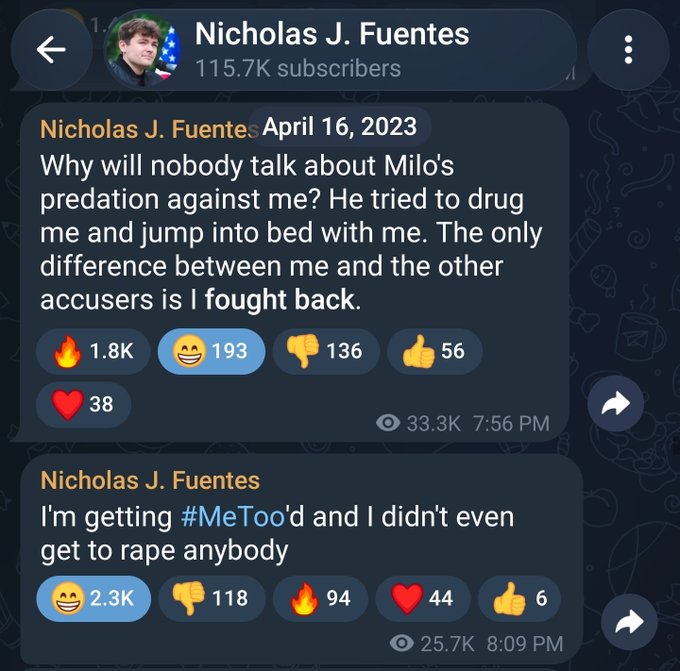
Task: Tap the April 16, 2023 date badge
Action: point(340,127)
